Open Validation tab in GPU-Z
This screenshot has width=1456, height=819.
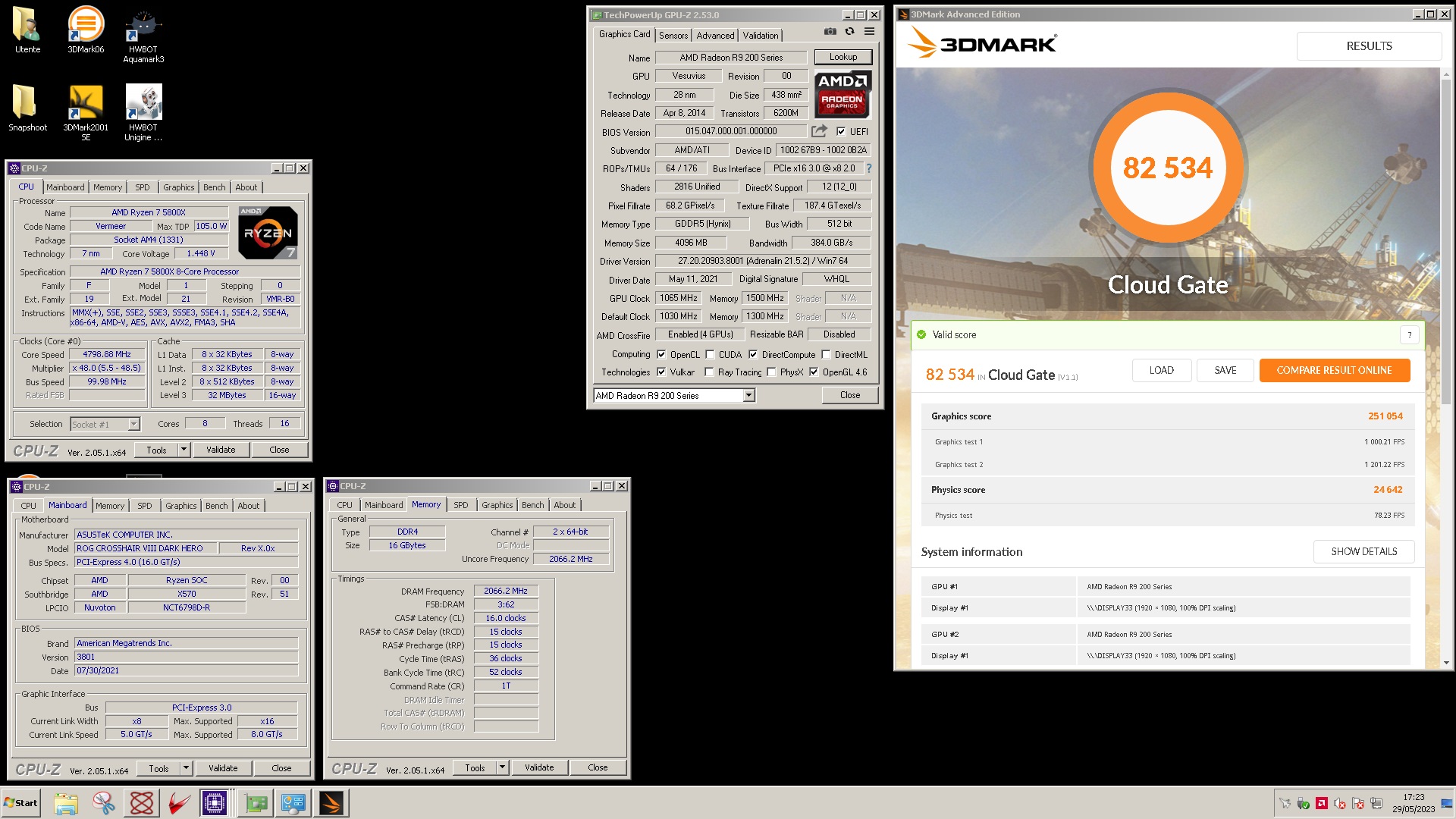(760, 36)
